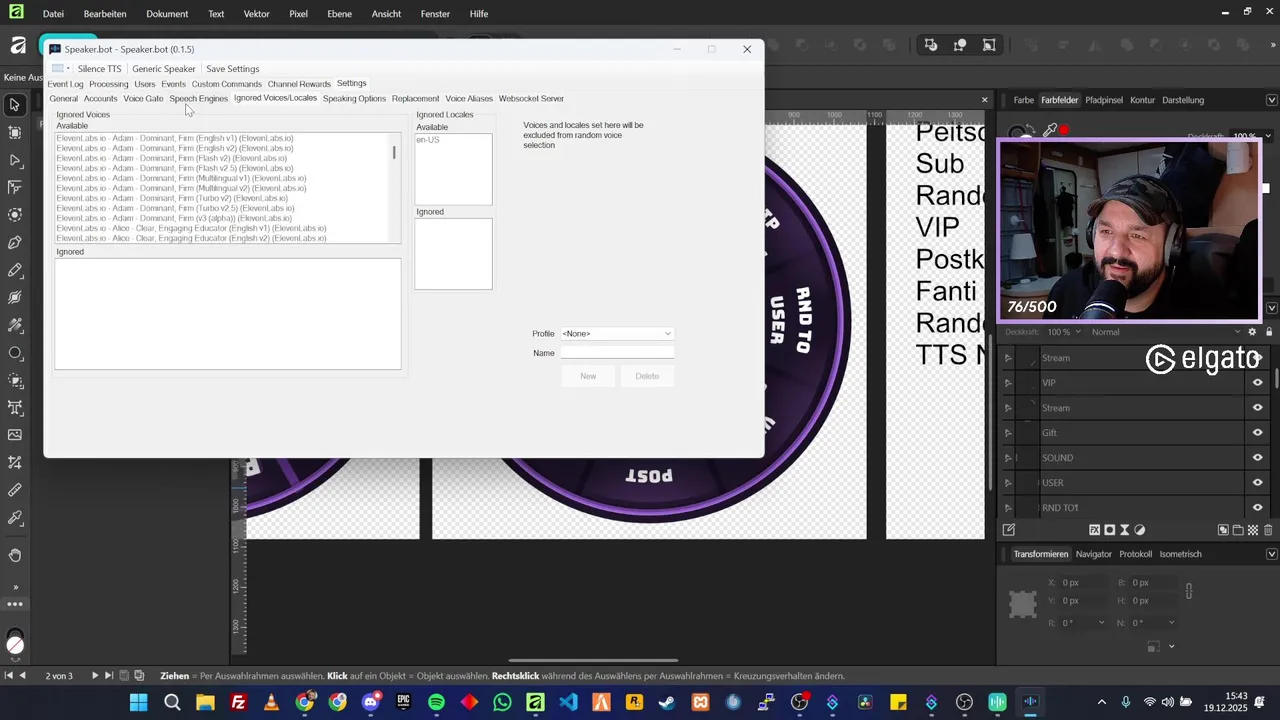The width and height of the screenshot is (1280, 720).
Task: Expand the SOUND layer group
Action: tap(1008, 458)
